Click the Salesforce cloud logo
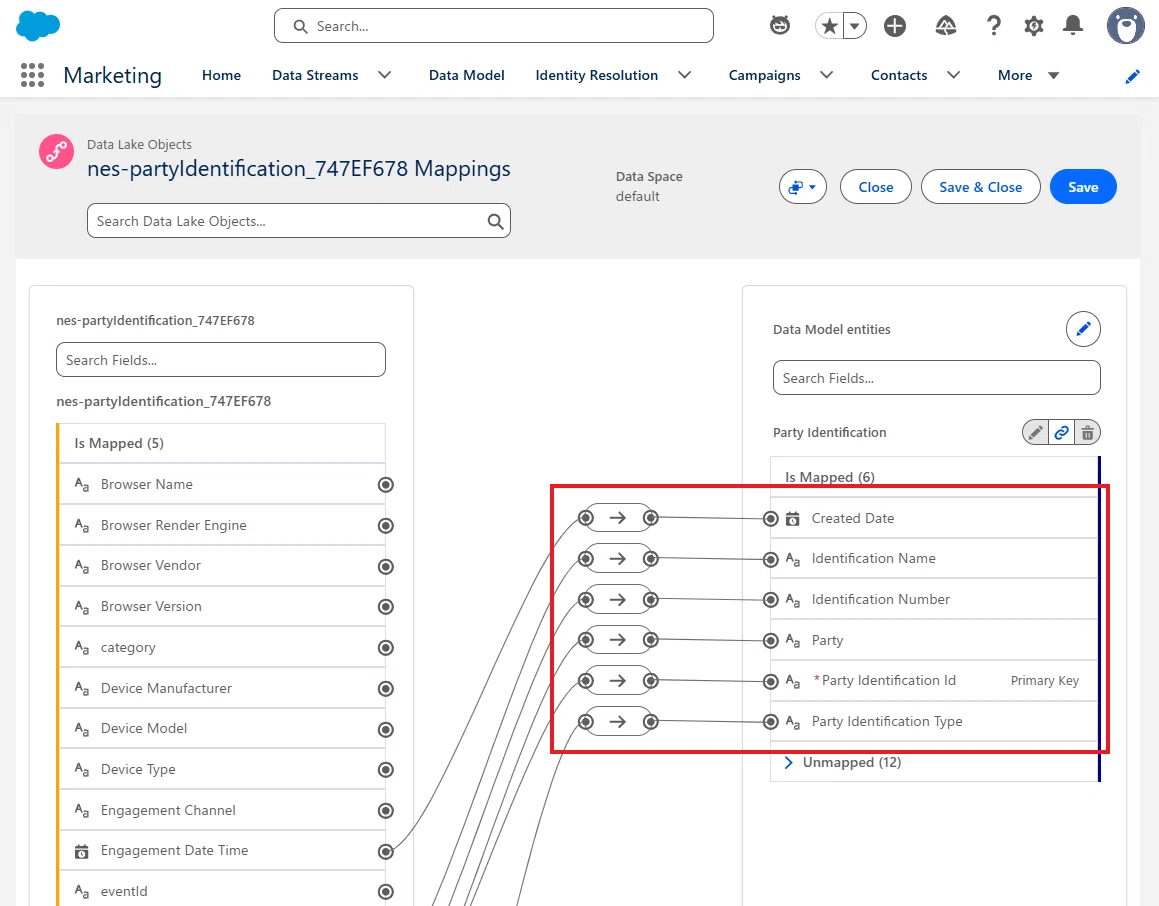The width and height of the screenshot is (1159, 906). tap(38, 27)
